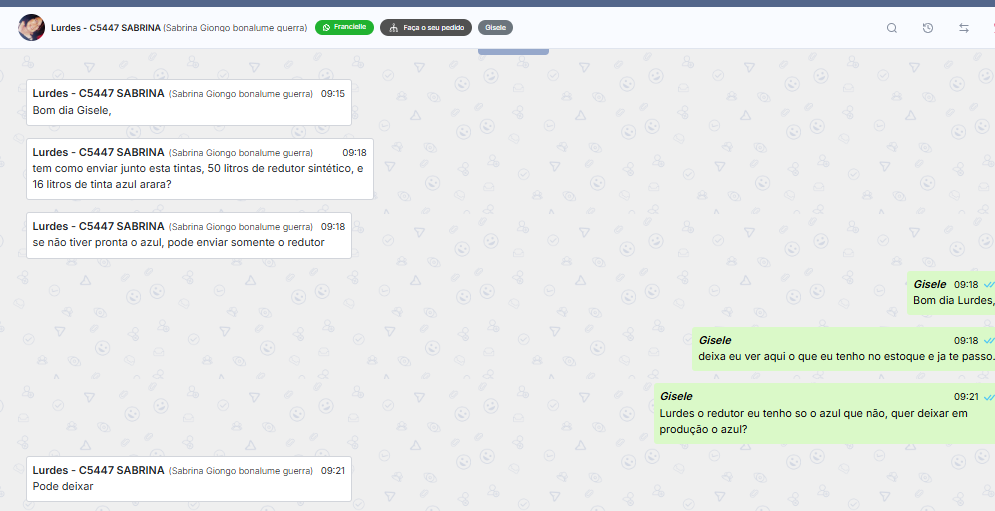Select the "Lurdes o redutor eu tenho" message
Image resolution: width=995 pixels, height=511 pixels.
824,413
